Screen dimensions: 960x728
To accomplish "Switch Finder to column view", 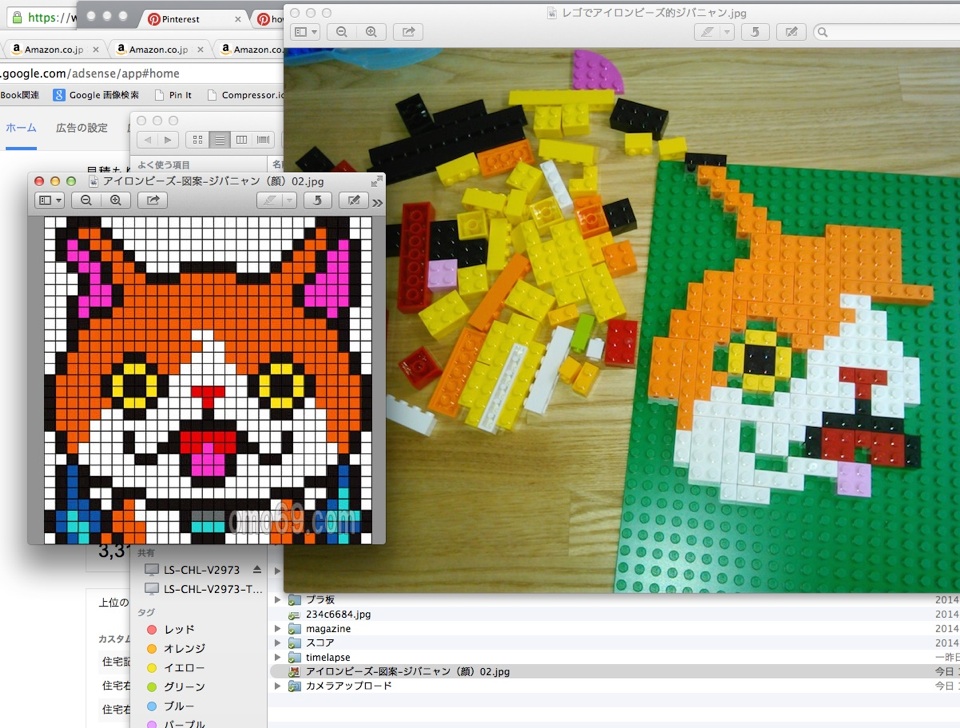I will point(241,140).
